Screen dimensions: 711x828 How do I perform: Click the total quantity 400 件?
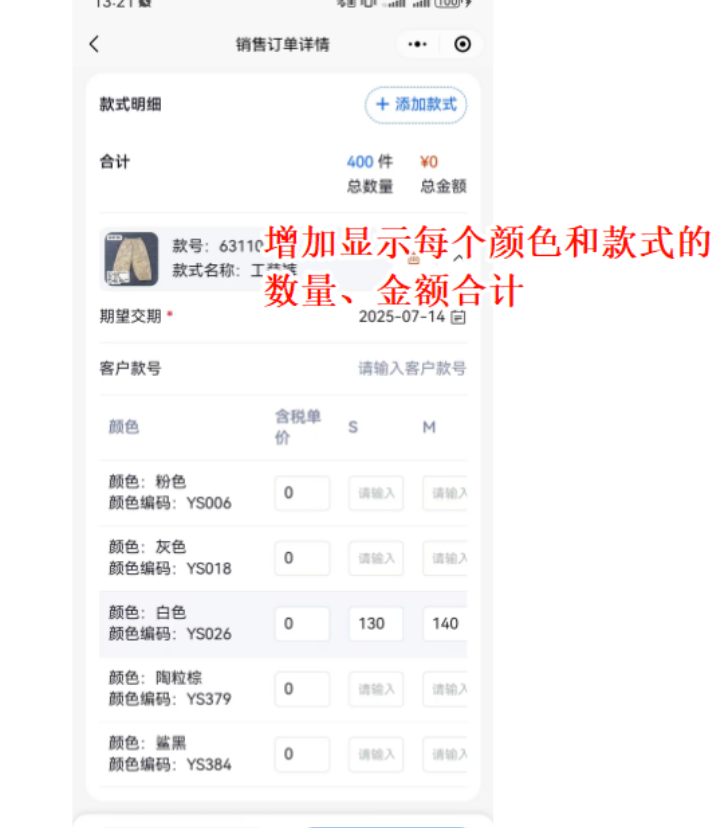click(370, 162)
